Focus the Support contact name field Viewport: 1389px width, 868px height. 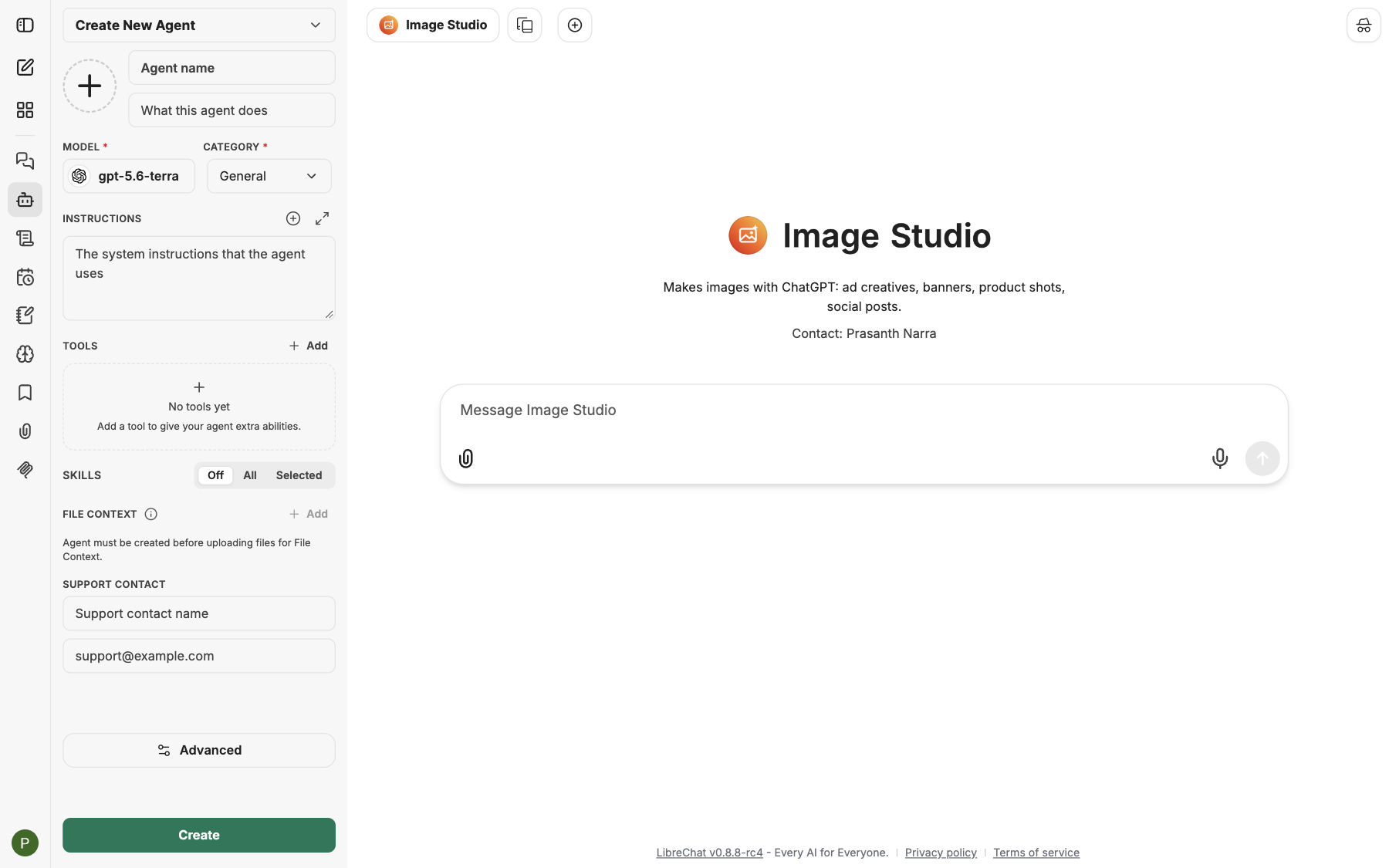199,613
